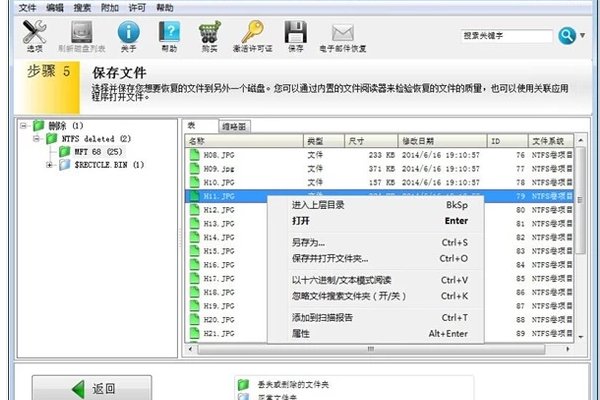
Task: Sort by the 文件系统 column header
Action: pos(551,141)
